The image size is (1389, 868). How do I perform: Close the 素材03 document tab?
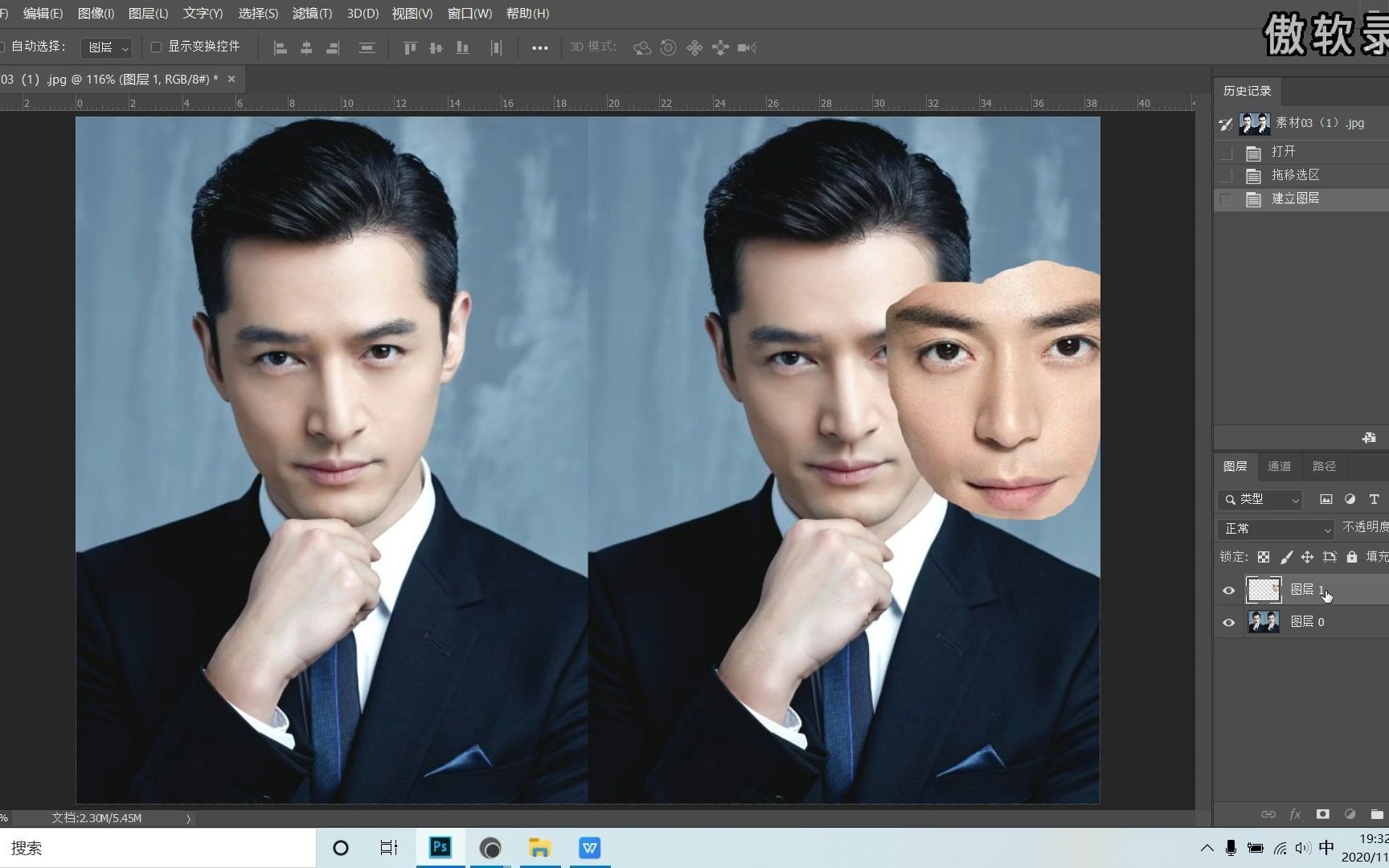pyautogui.click(x=231, y=79)
